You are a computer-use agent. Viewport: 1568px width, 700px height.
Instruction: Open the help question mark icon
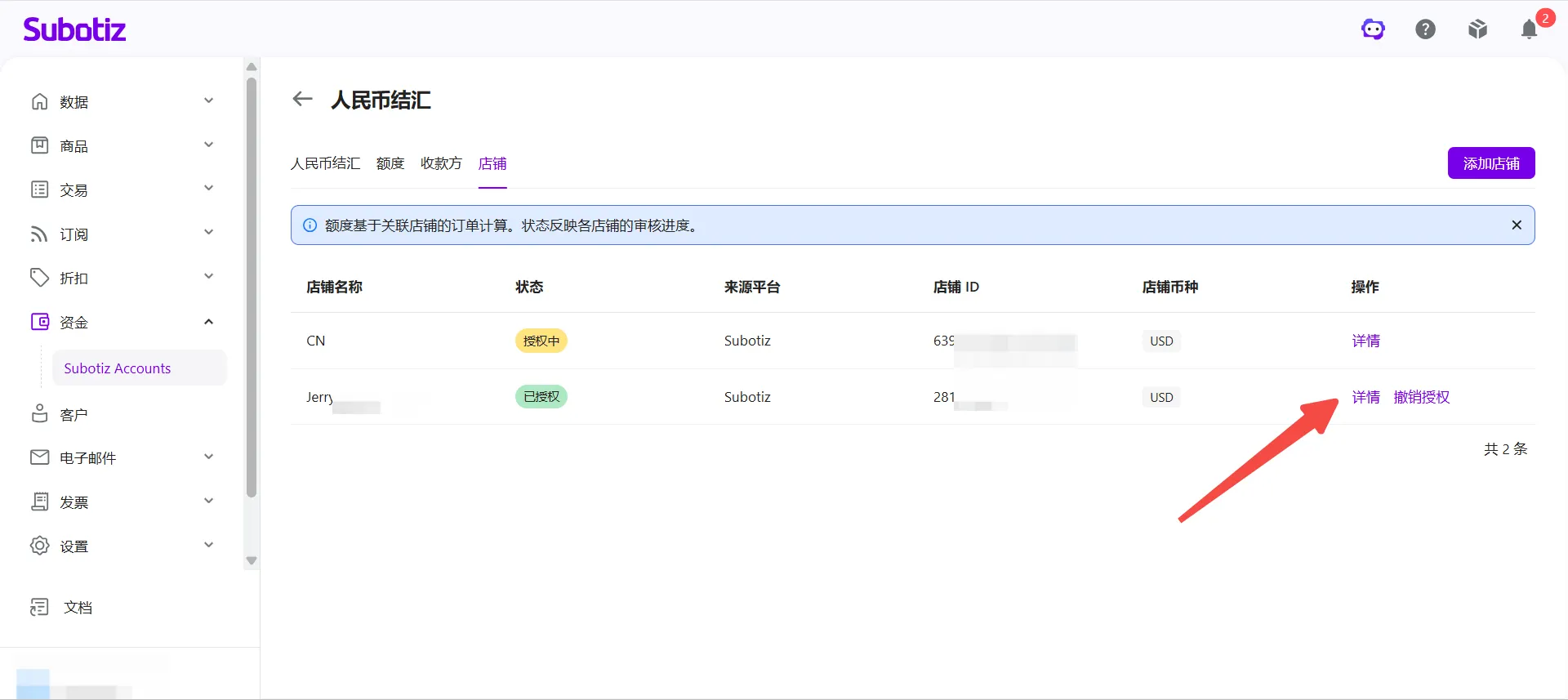(x=1425, y=29)
